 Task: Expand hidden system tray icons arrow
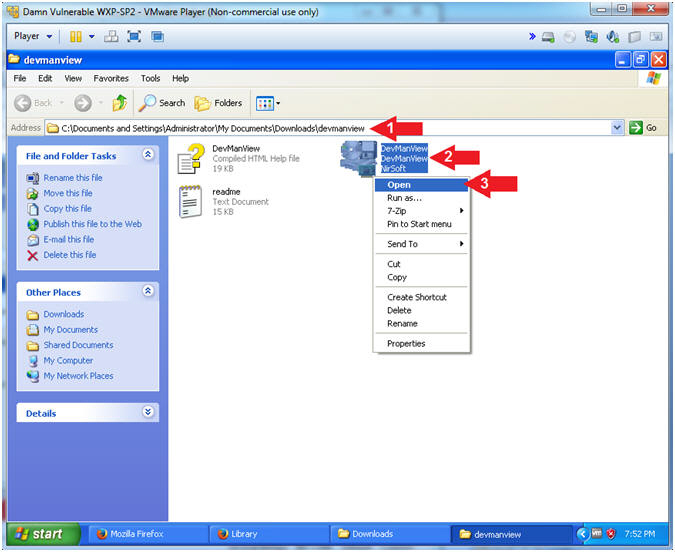pos(582,534)
